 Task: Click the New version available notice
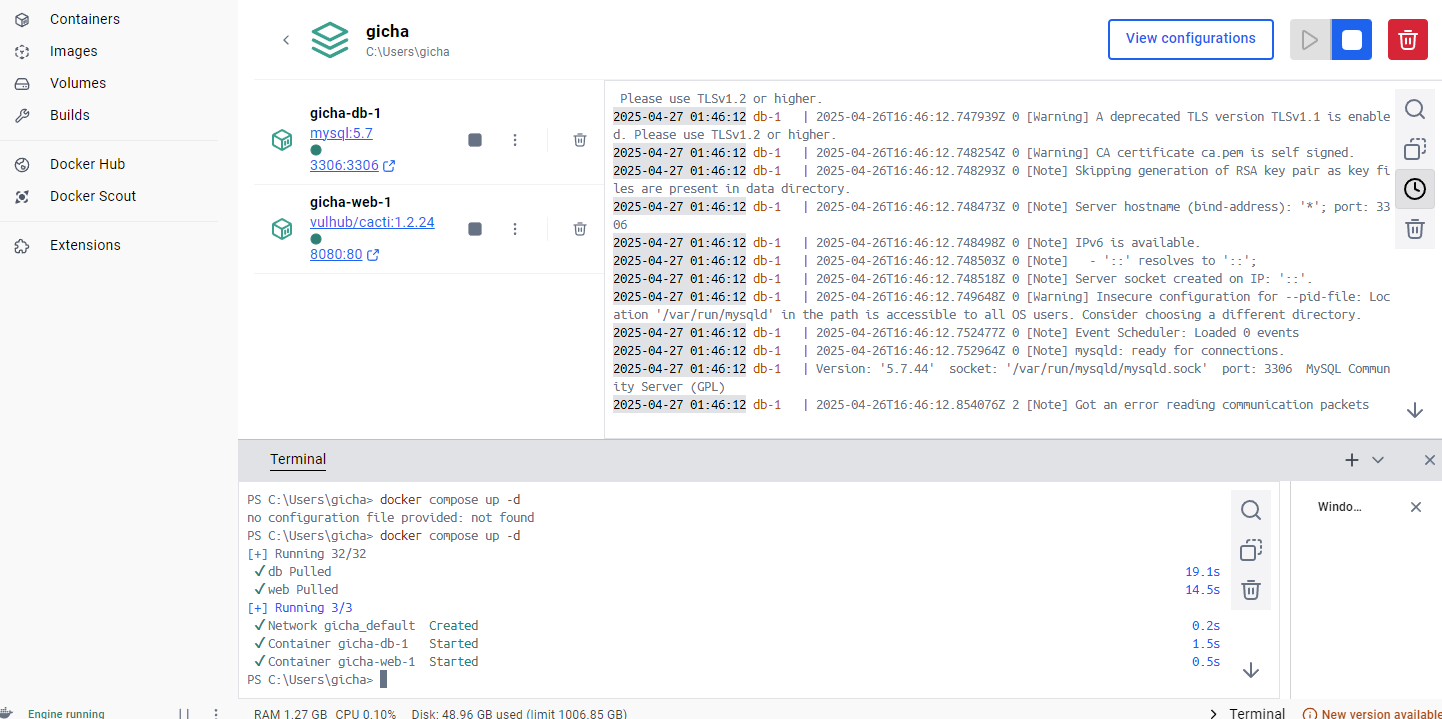point(1372,713)
